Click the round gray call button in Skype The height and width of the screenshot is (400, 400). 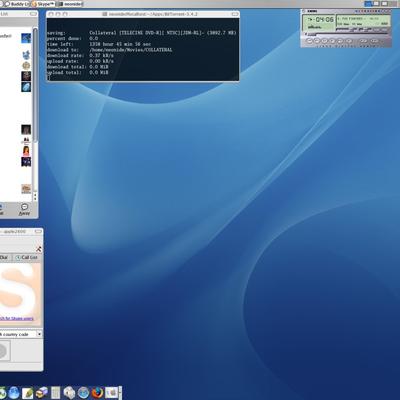pos(3,351)
